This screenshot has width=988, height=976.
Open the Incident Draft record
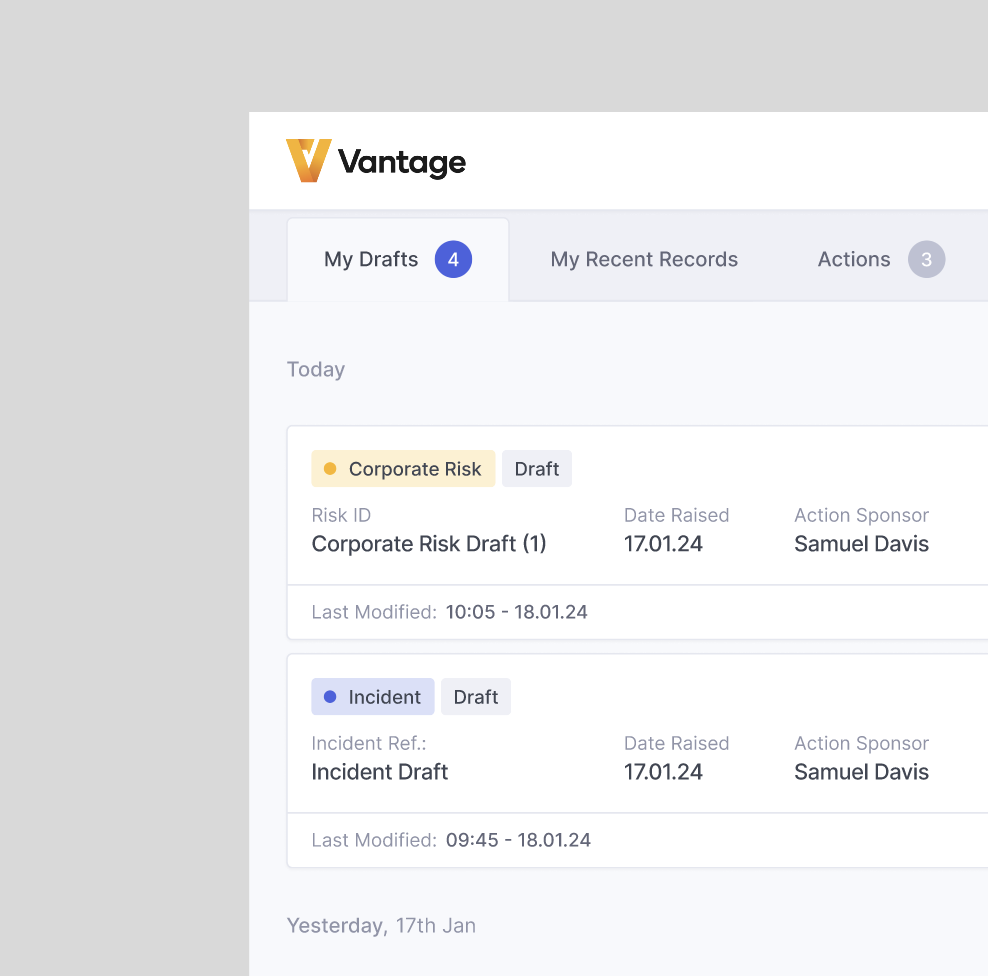click(380, 772)
